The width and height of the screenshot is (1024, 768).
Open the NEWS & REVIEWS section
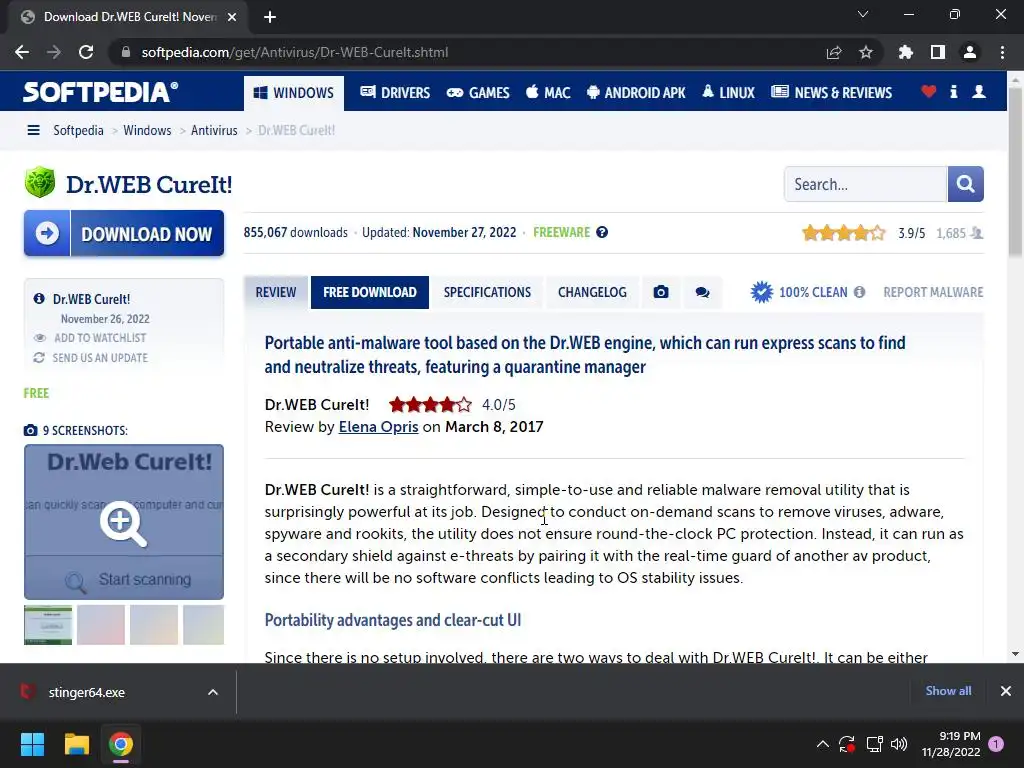[831, 93]
